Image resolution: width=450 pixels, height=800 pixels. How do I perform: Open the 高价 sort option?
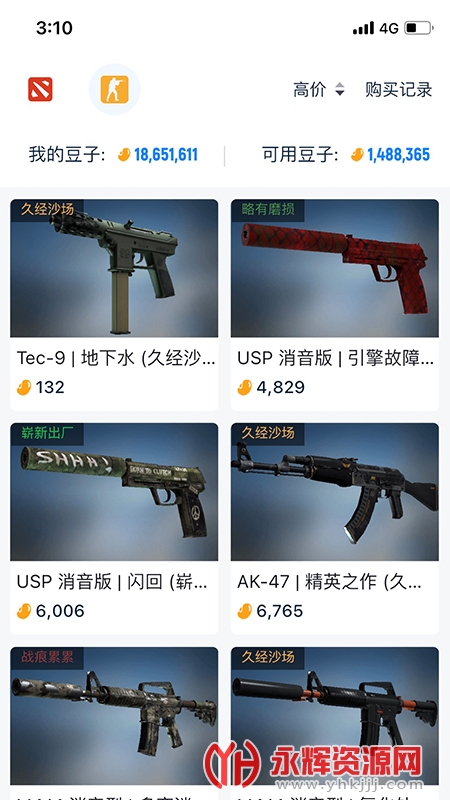point(309,90)
